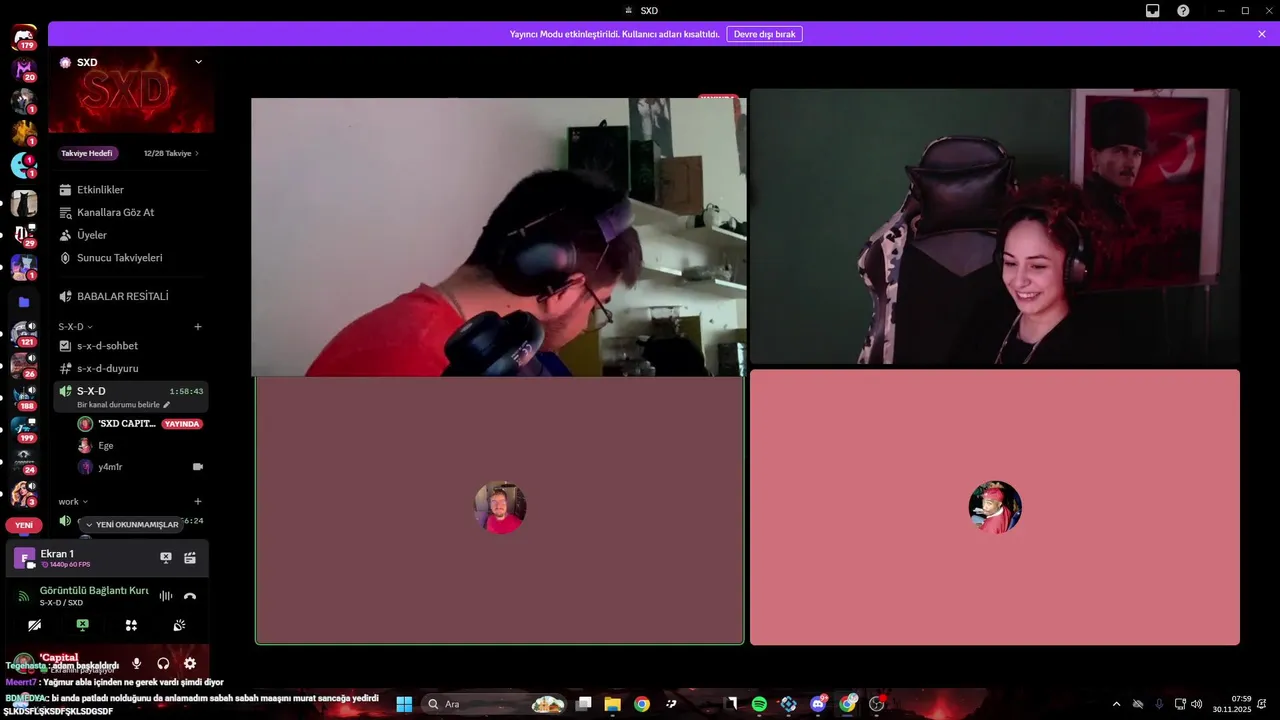This screenshot has height=720, width=1280.
Task: Focus the green-bordered avatar tile (man in red)
Action: 500,509
